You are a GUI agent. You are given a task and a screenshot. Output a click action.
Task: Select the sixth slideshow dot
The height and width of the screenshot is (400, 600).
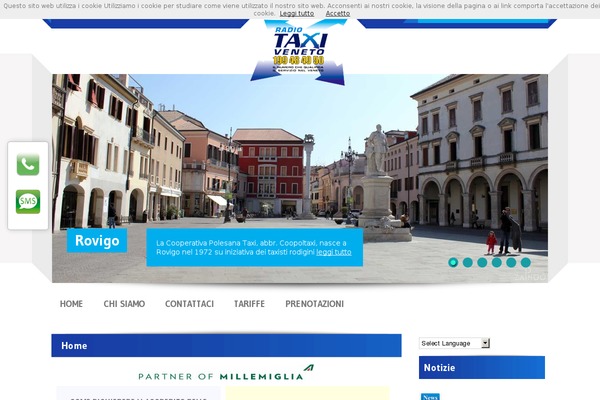click(x=526, y=263)
